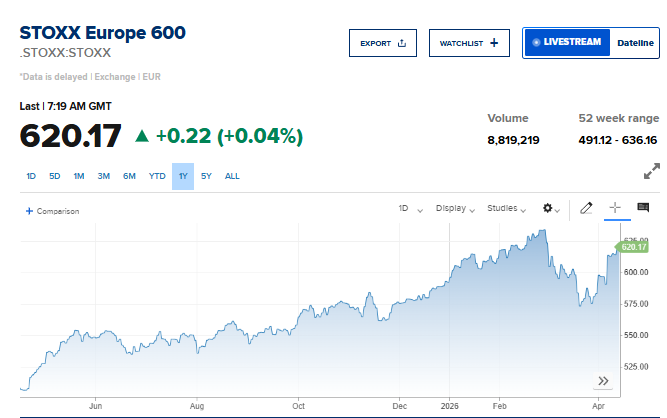Expand chart to fullscreen

click(x=652, y=172)
